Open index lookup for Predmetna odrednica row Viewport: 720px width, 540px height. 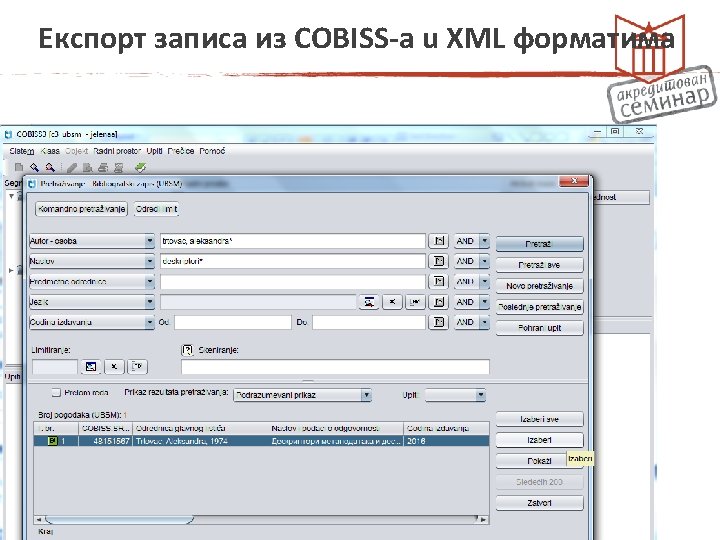(x=439, y=281)
